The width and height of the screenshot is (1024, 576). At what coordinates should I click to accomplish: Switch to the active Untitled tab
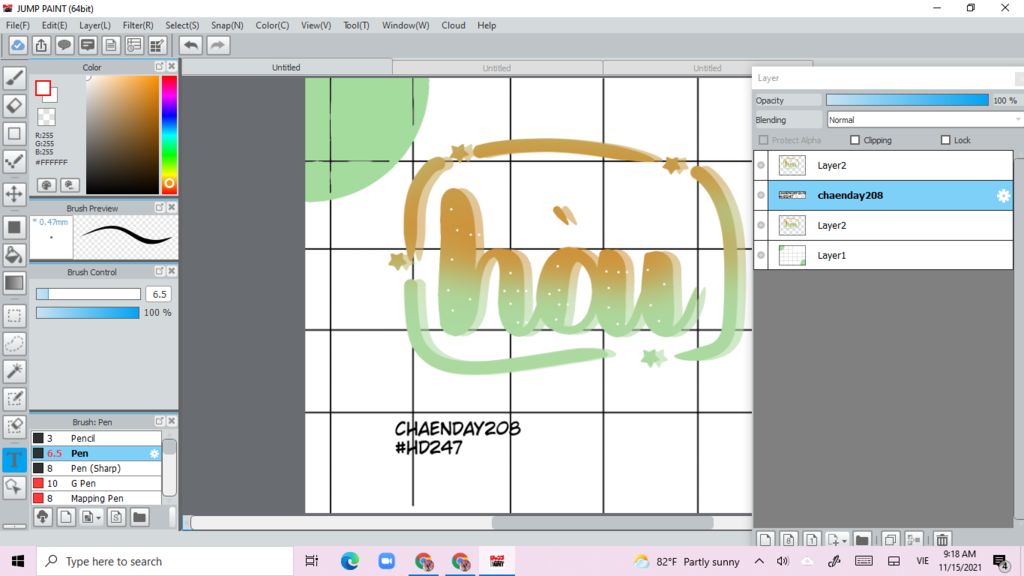[x=286, y=67]
